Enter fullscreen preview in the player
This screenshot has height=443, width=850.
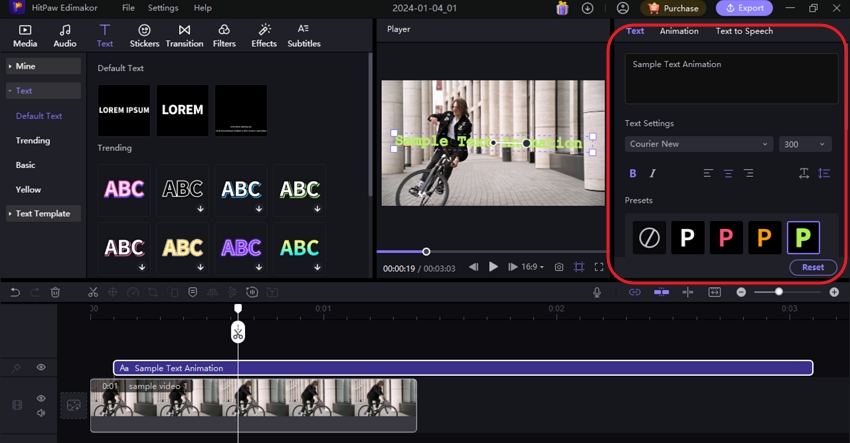click(599, 267)
